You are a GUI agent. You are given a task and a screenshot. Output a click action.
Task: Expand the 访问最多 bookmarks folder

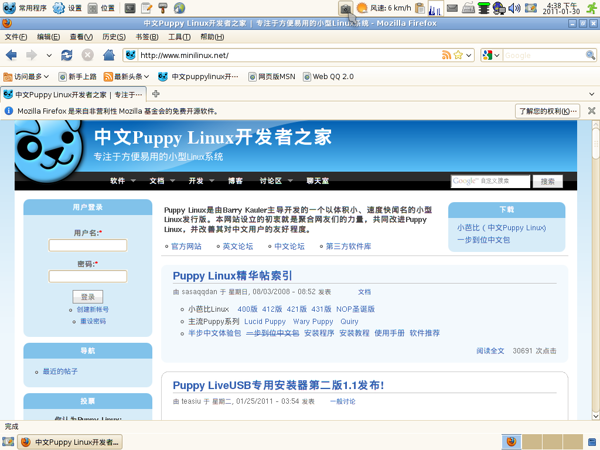point(26,77)
